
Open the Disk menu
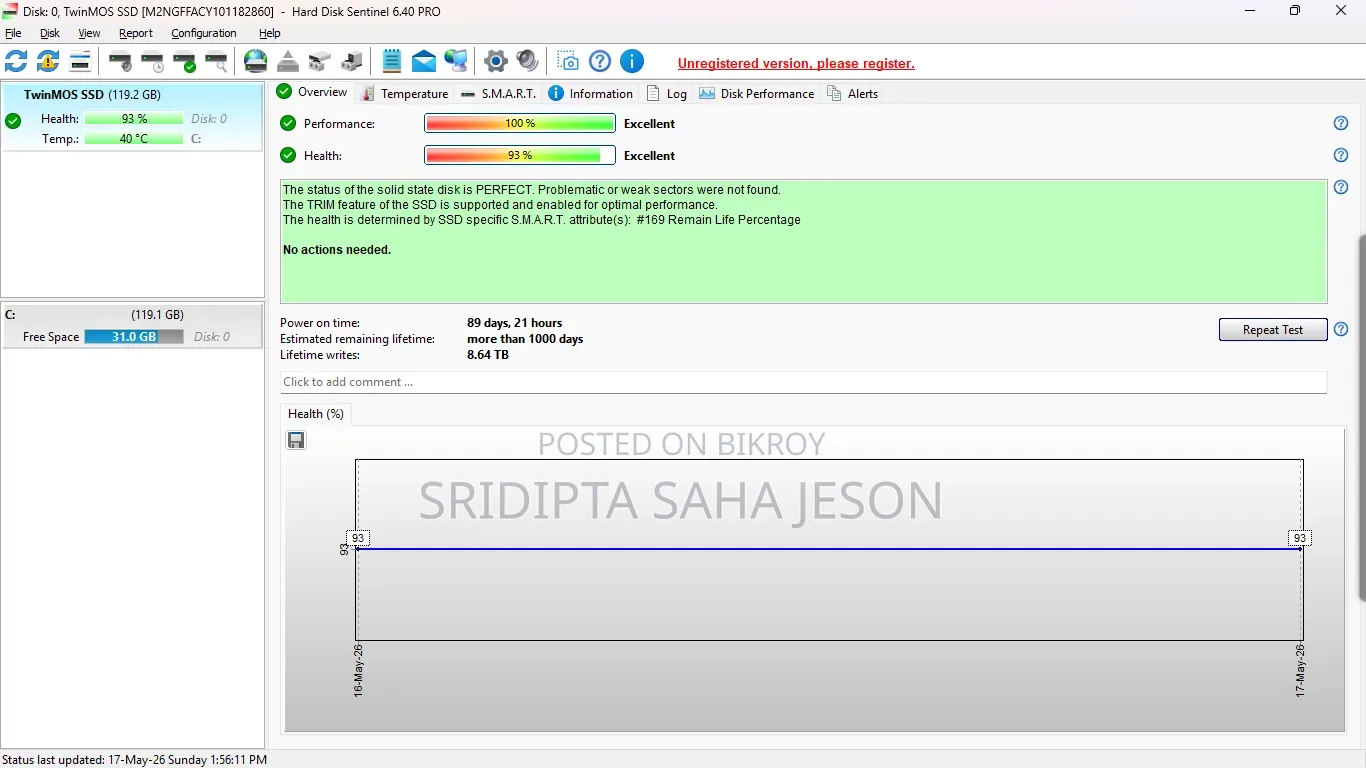coord(50,33)
